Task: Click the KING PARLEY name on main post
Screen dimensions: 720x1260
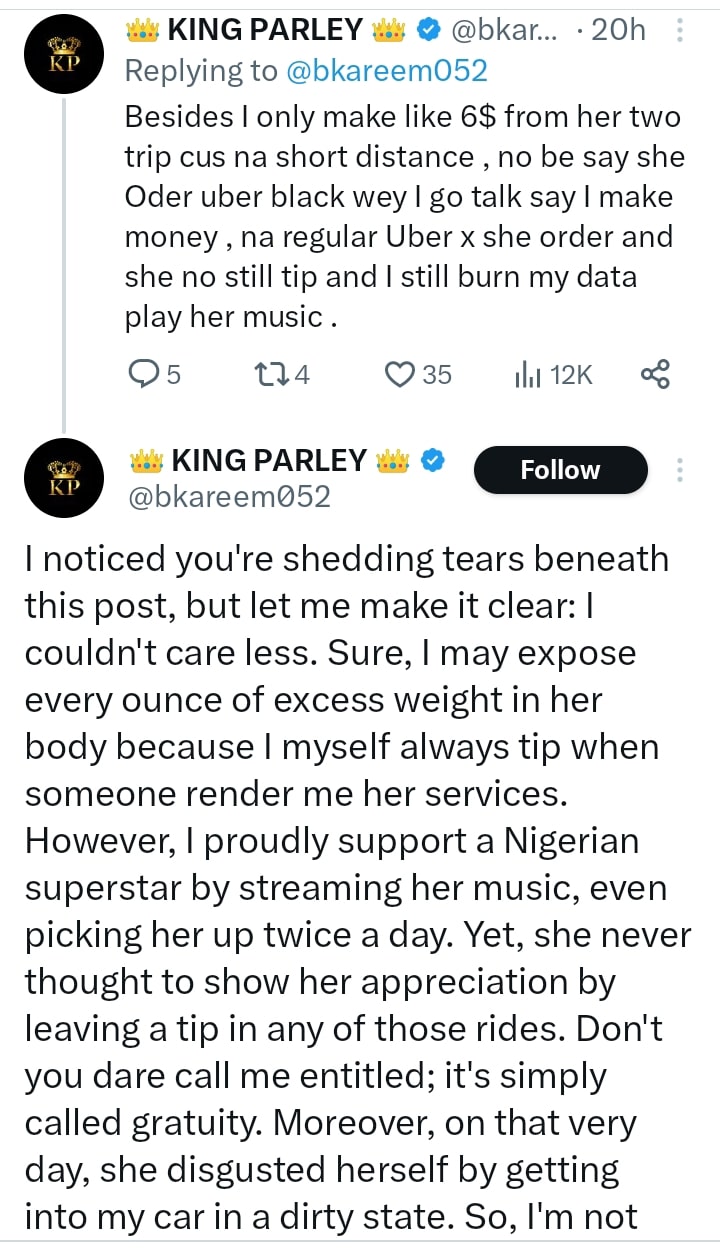Action: coord(269,460)
